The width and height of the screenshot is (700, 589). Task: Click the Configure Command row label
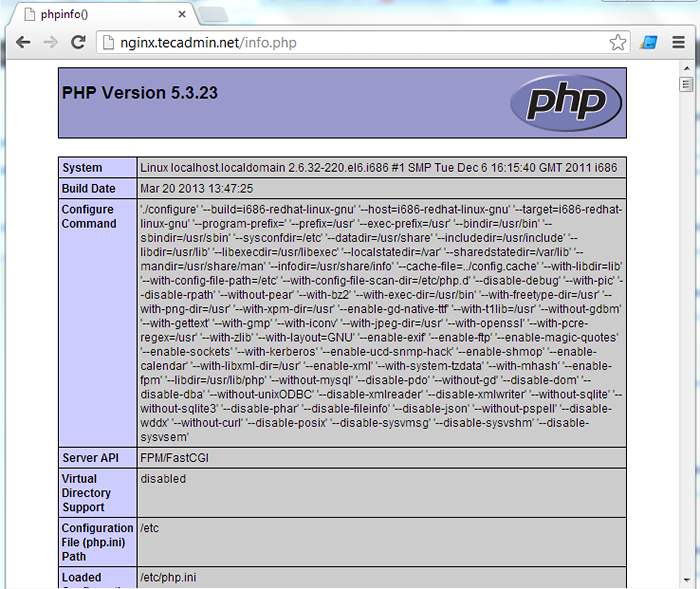90,217
